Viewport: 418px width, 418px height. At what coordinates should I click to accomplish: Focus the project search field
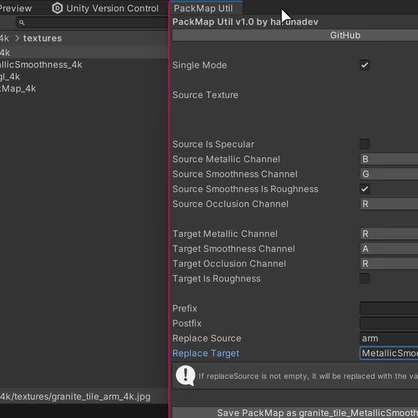coord(92,23)
